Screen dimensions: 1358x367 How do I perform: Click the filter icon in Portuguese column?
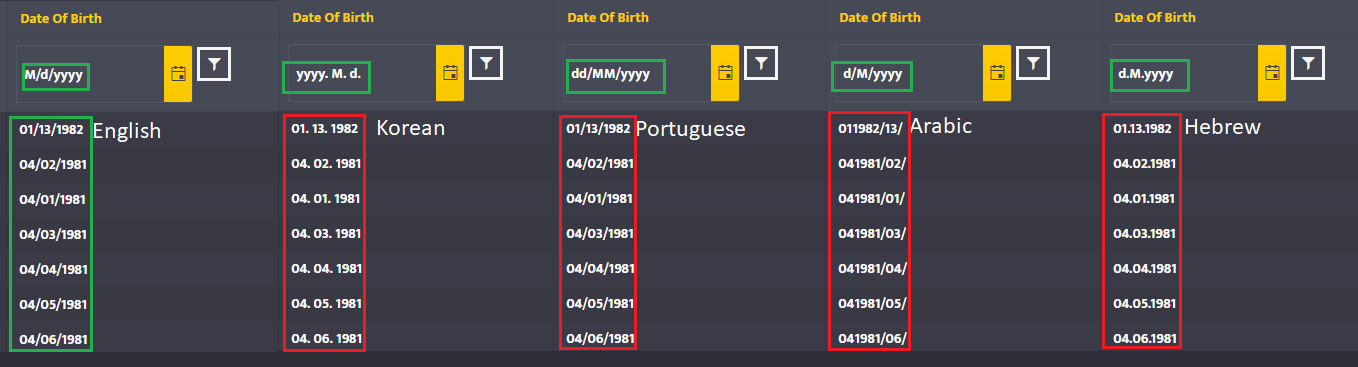pyautogui.click(x=761, y=64)
